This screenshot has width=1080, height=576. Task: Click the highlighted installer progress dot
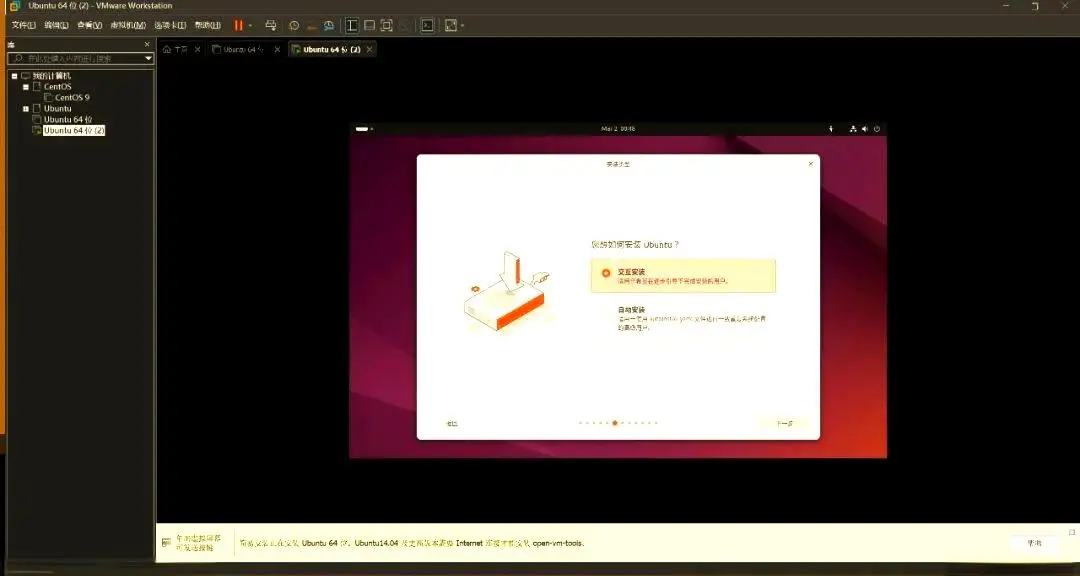[x=614, y=423]
